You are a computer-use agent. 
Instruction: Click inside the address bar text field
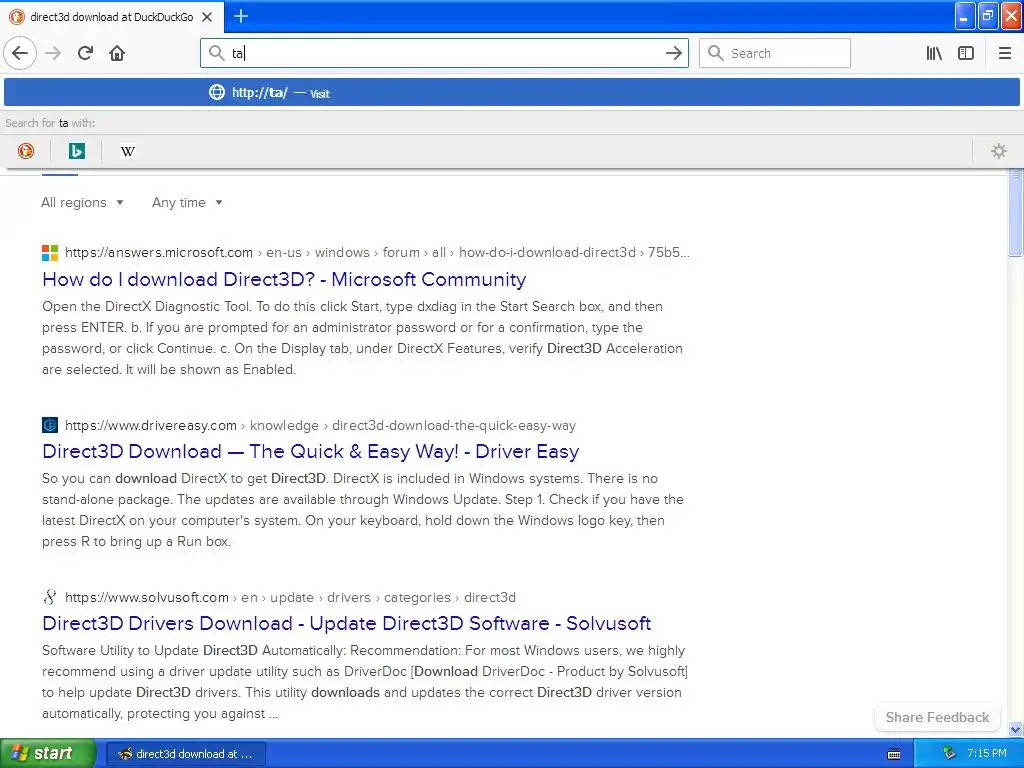(444, 53)
